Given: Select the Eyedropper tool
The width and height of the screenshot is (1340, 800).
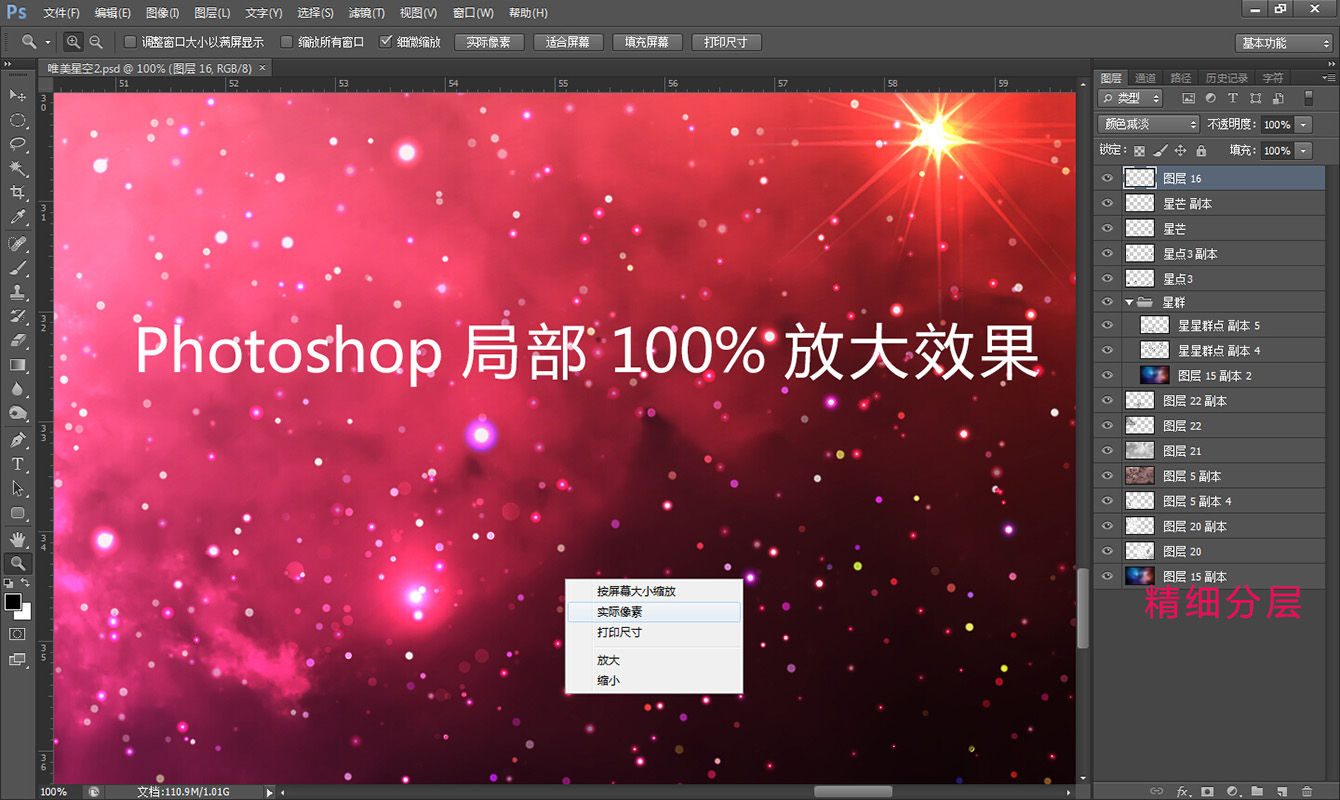Looking at the screenshot, I should (x=18, y=218).
